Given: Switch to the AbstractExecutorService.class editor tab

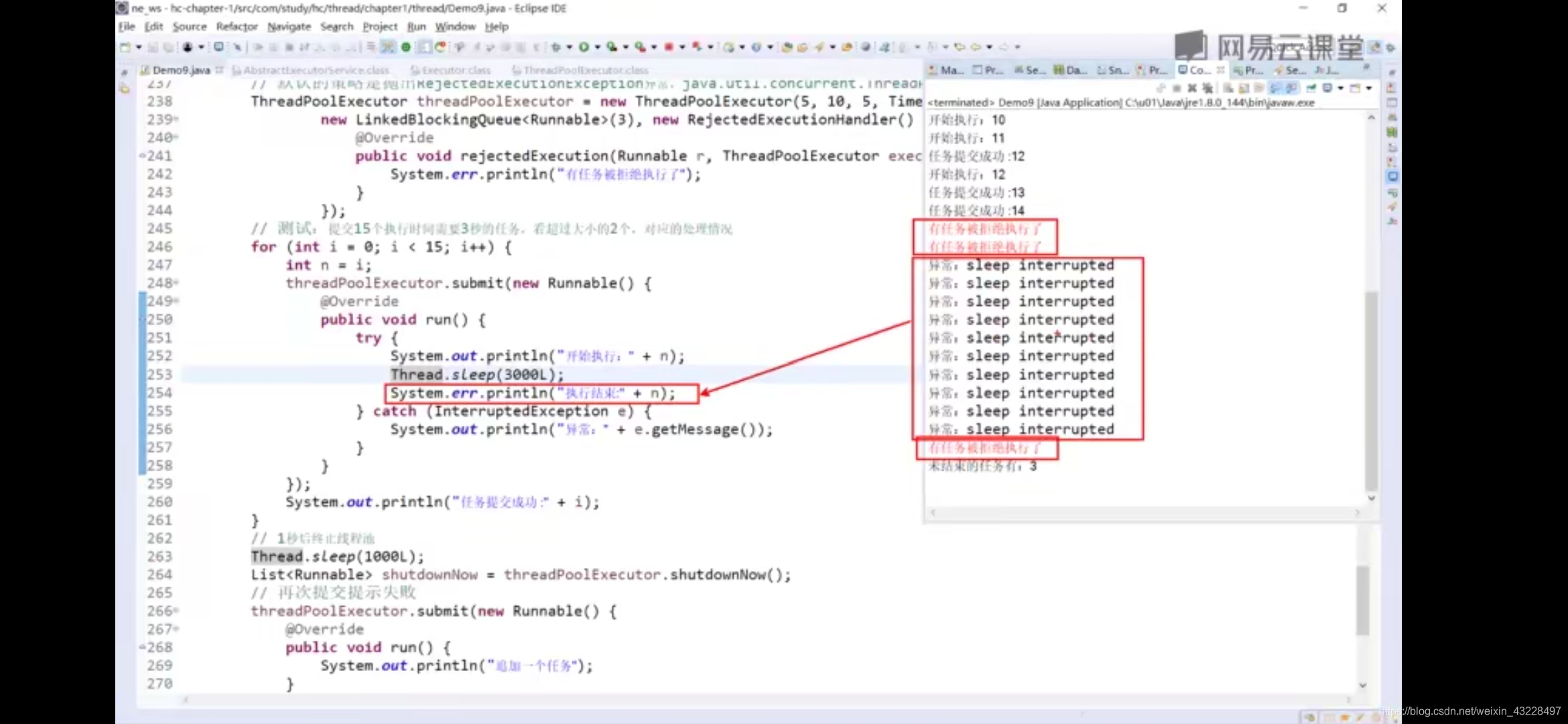Looking at the screenshot, I should click(311, 70).
